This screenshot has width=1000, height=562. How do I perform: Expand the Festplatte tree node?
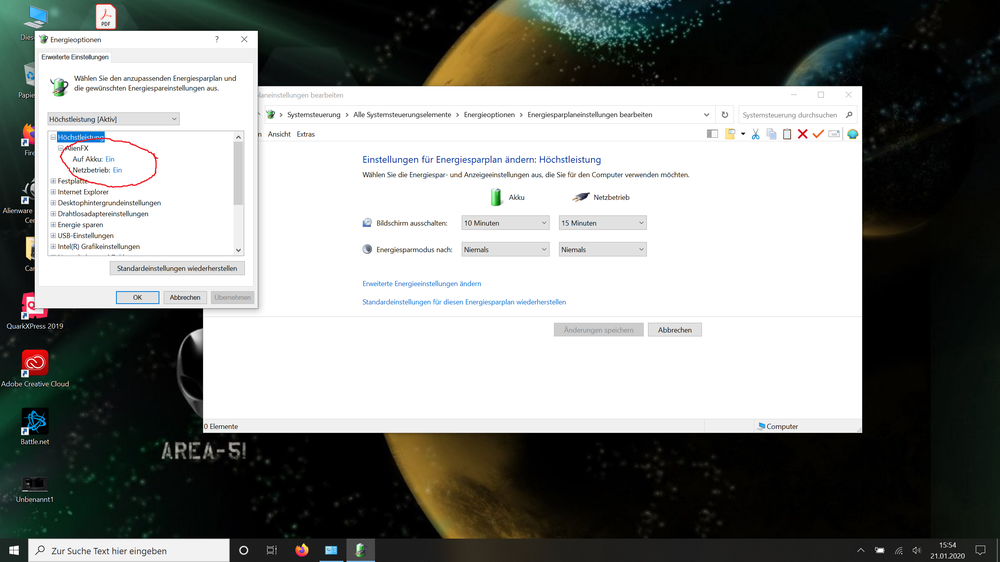point(53,181)
